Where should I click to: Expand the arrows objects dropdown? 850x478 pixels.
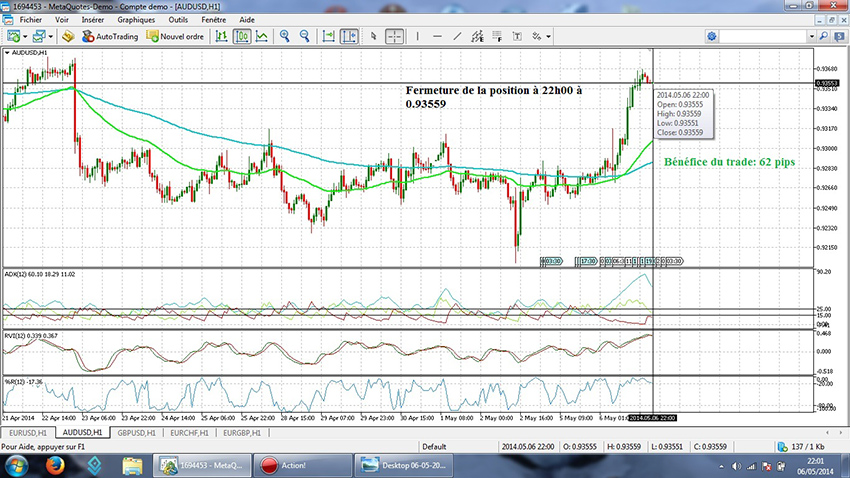point(549,36)
